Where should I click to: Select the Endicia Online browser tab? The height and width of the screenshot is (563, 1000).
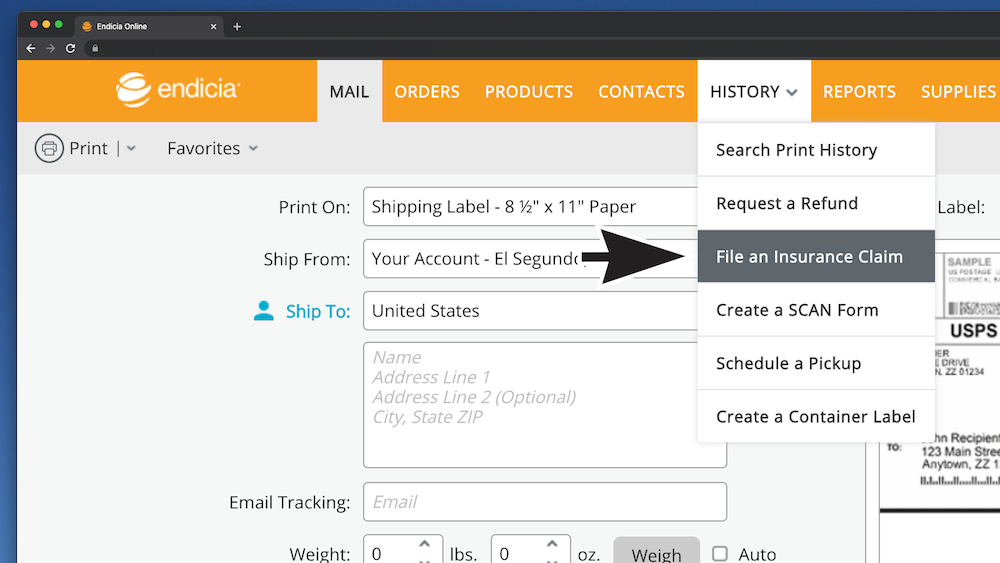149,27
